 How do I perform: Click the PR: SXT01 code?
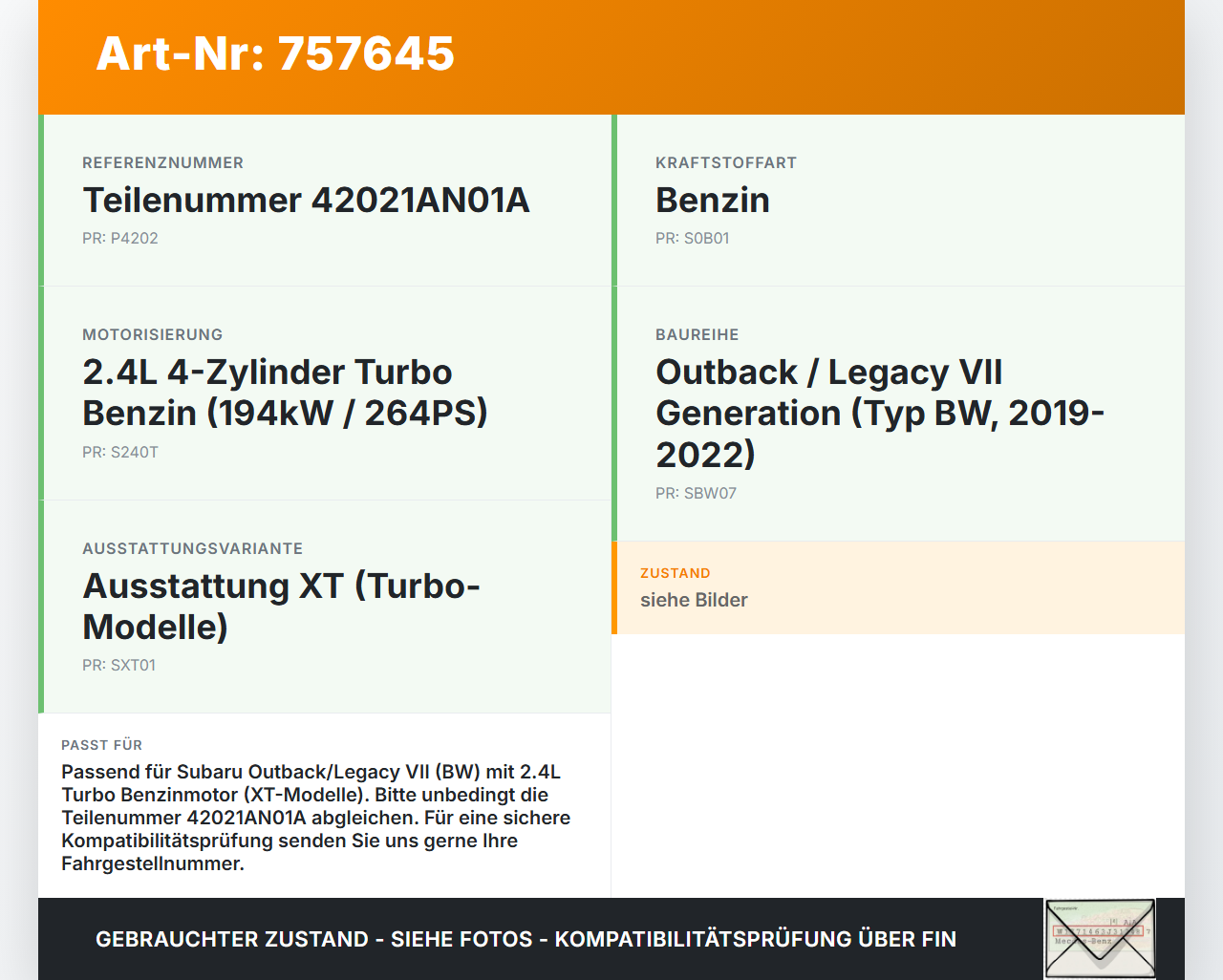pyautogui.click(x=119, y=665)
